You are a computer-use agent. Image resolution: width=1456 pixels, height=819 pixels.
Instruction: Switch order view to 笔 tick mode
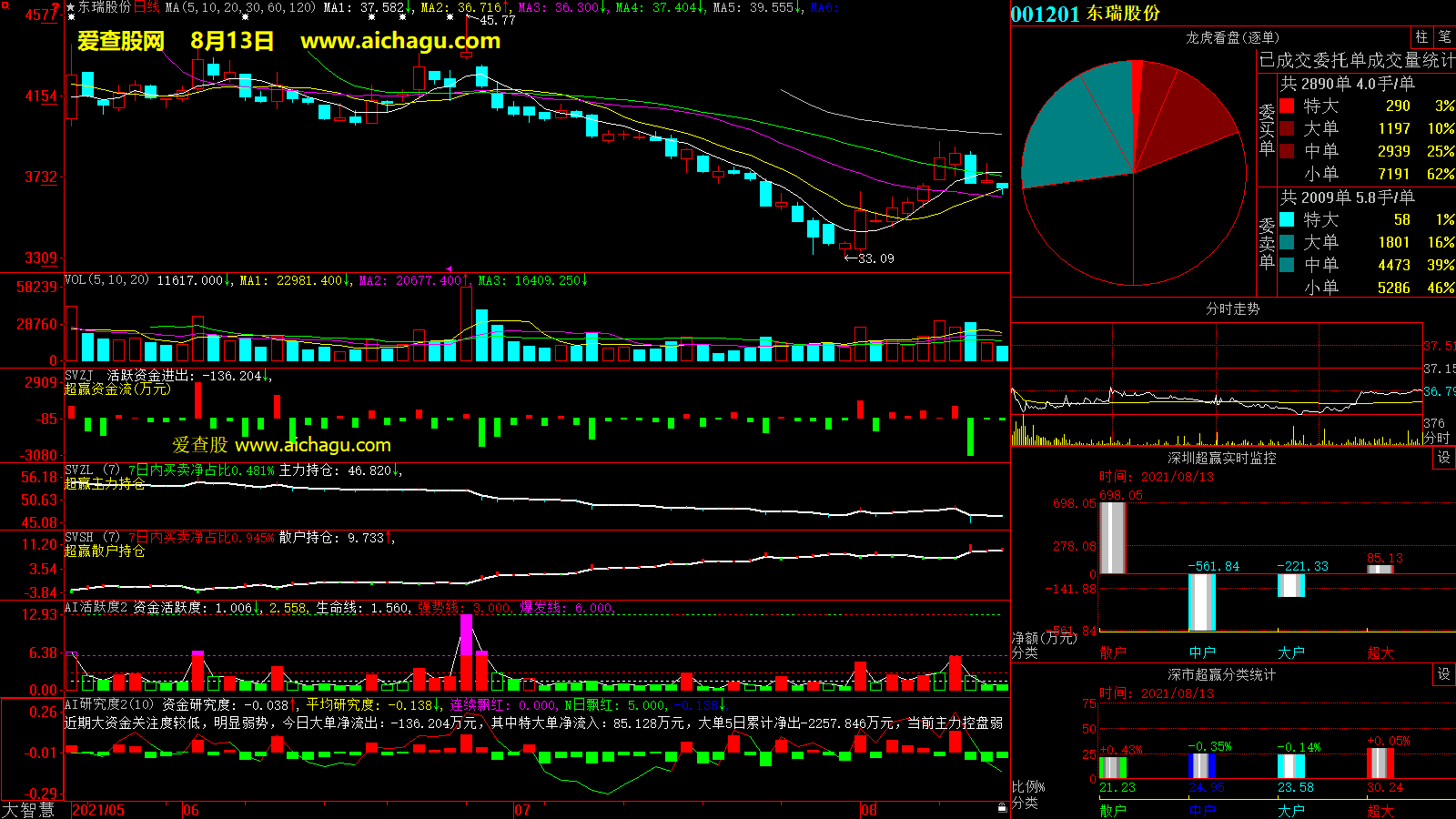[1444, 37]
